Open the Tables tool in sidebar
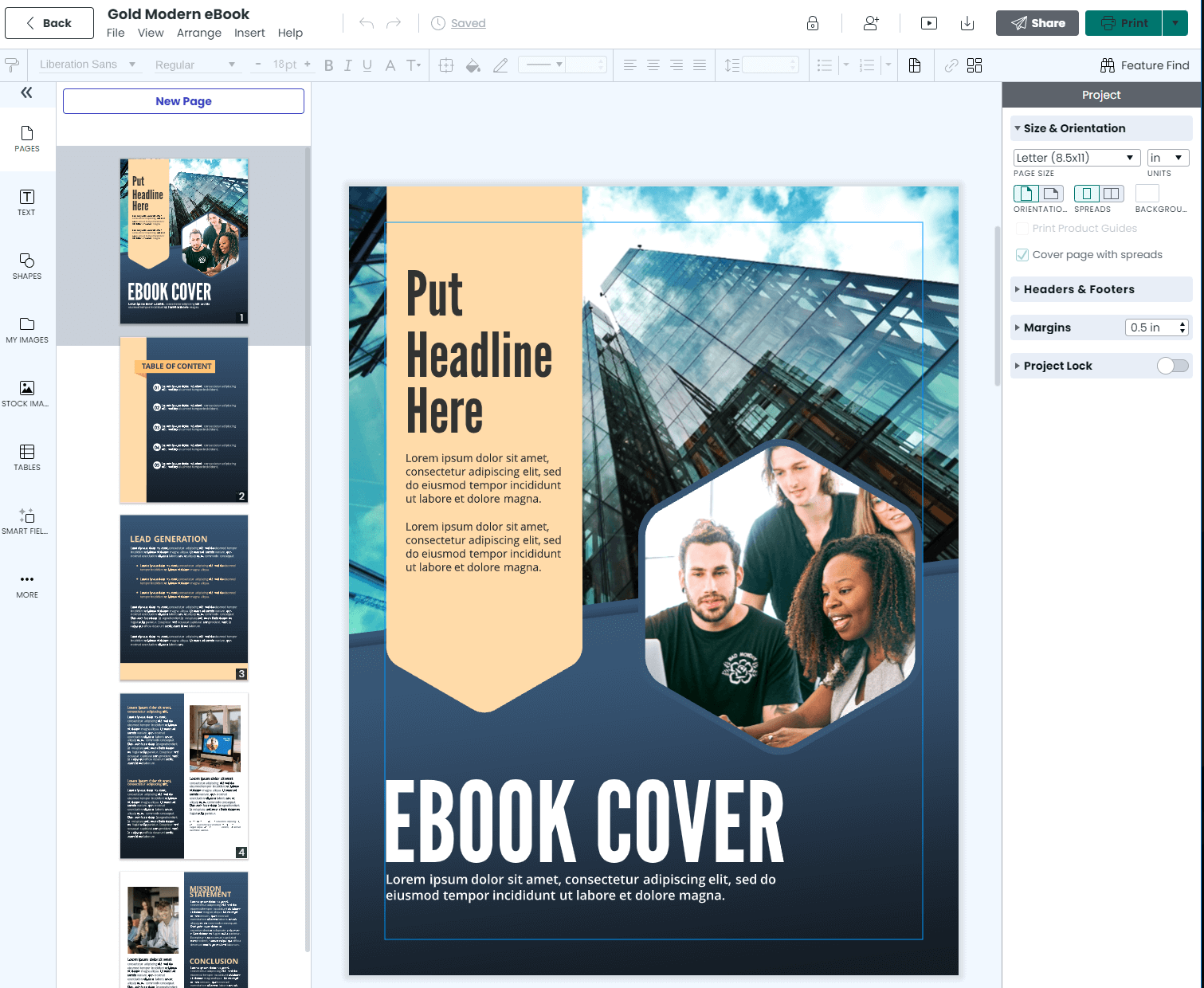1204x988 pixels. tap(26, 457)
